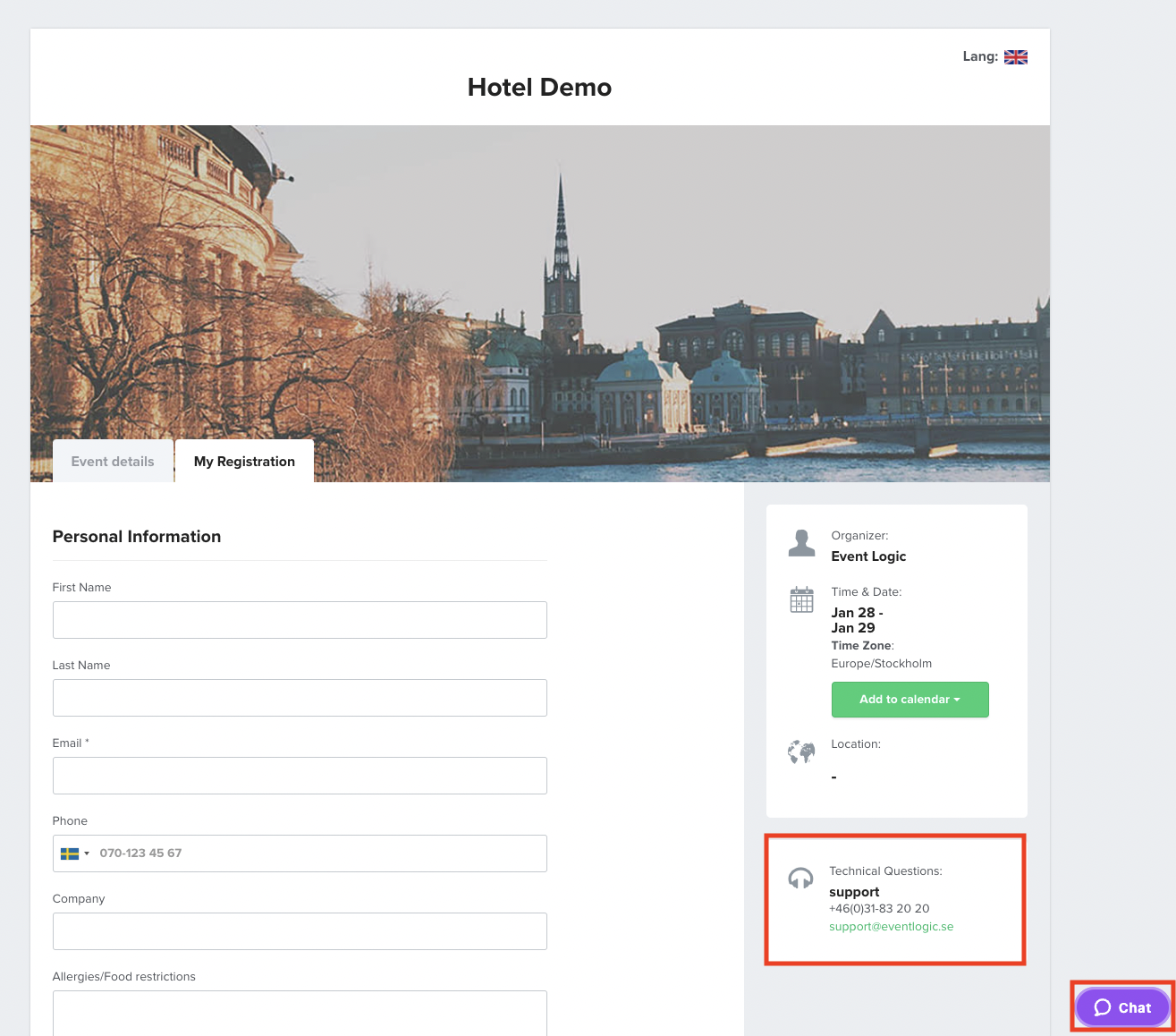
Task: Click into the Email input field
Action: (x=300, y=776)
